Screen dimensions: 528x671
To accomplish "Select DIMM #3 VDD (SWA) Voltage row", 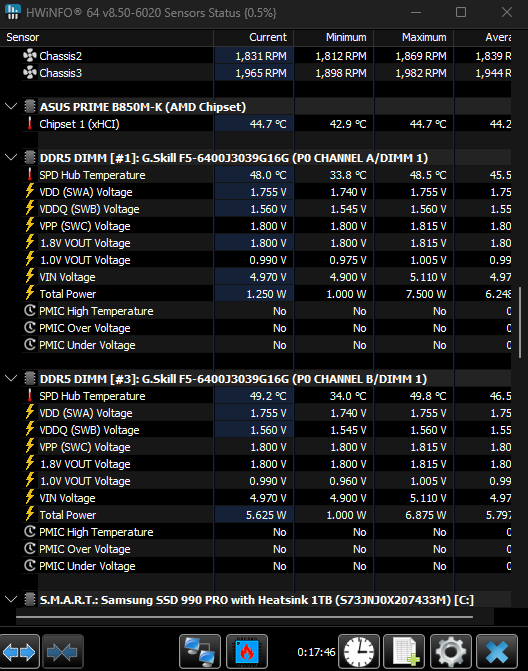I will point(267,413).
